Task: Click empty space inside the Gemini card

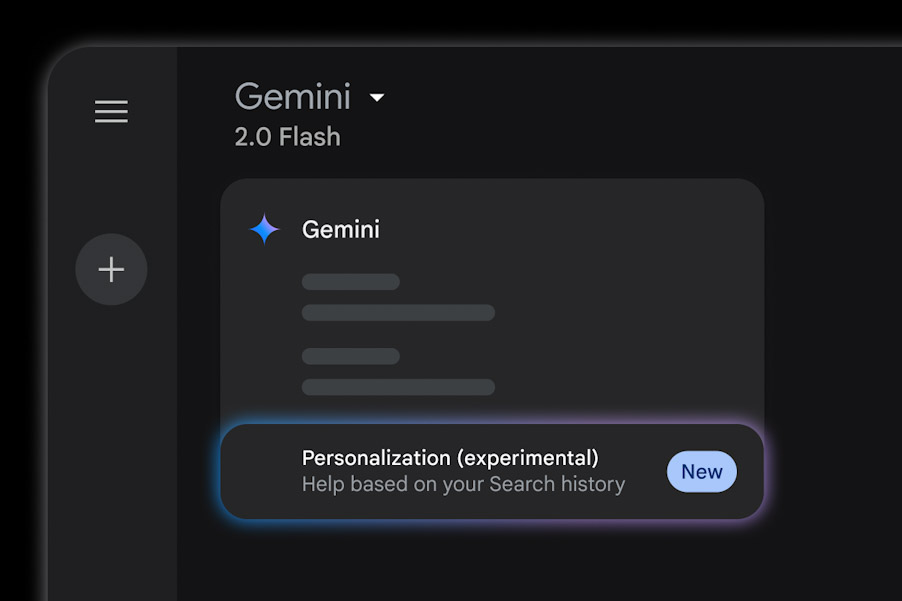Action: tap(630, 330)
